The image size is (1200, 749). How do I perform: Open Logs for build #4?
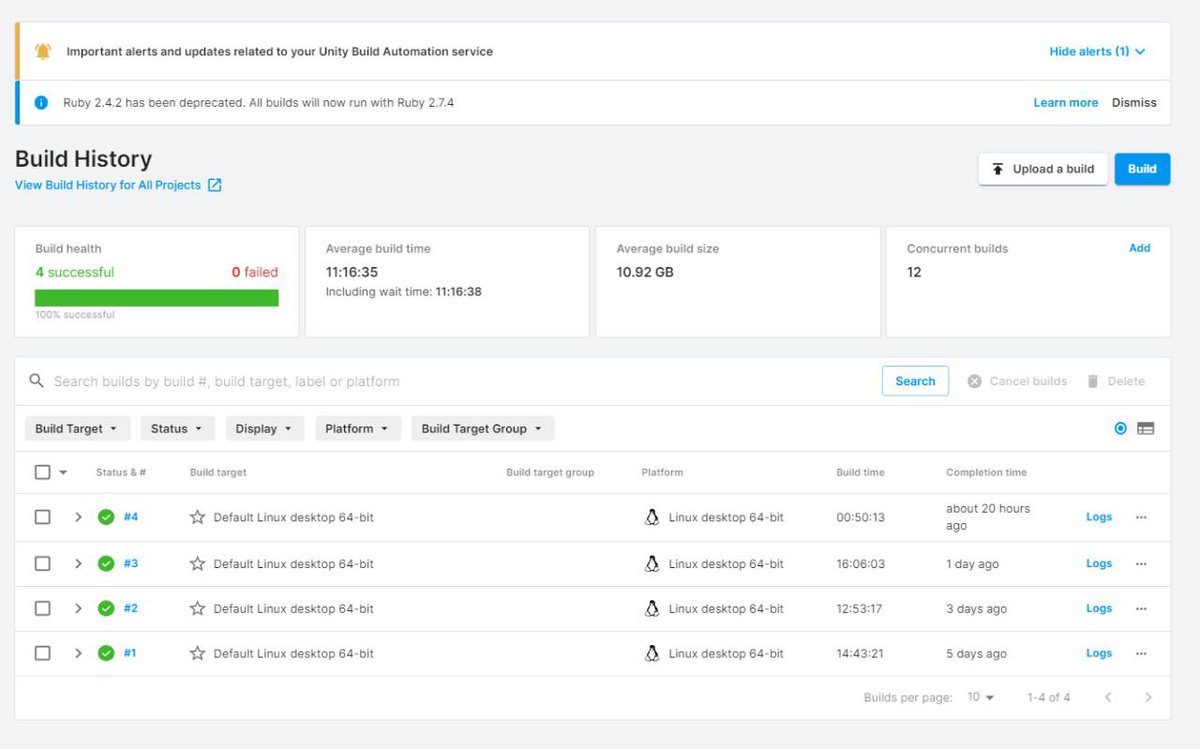(1099, 517)
